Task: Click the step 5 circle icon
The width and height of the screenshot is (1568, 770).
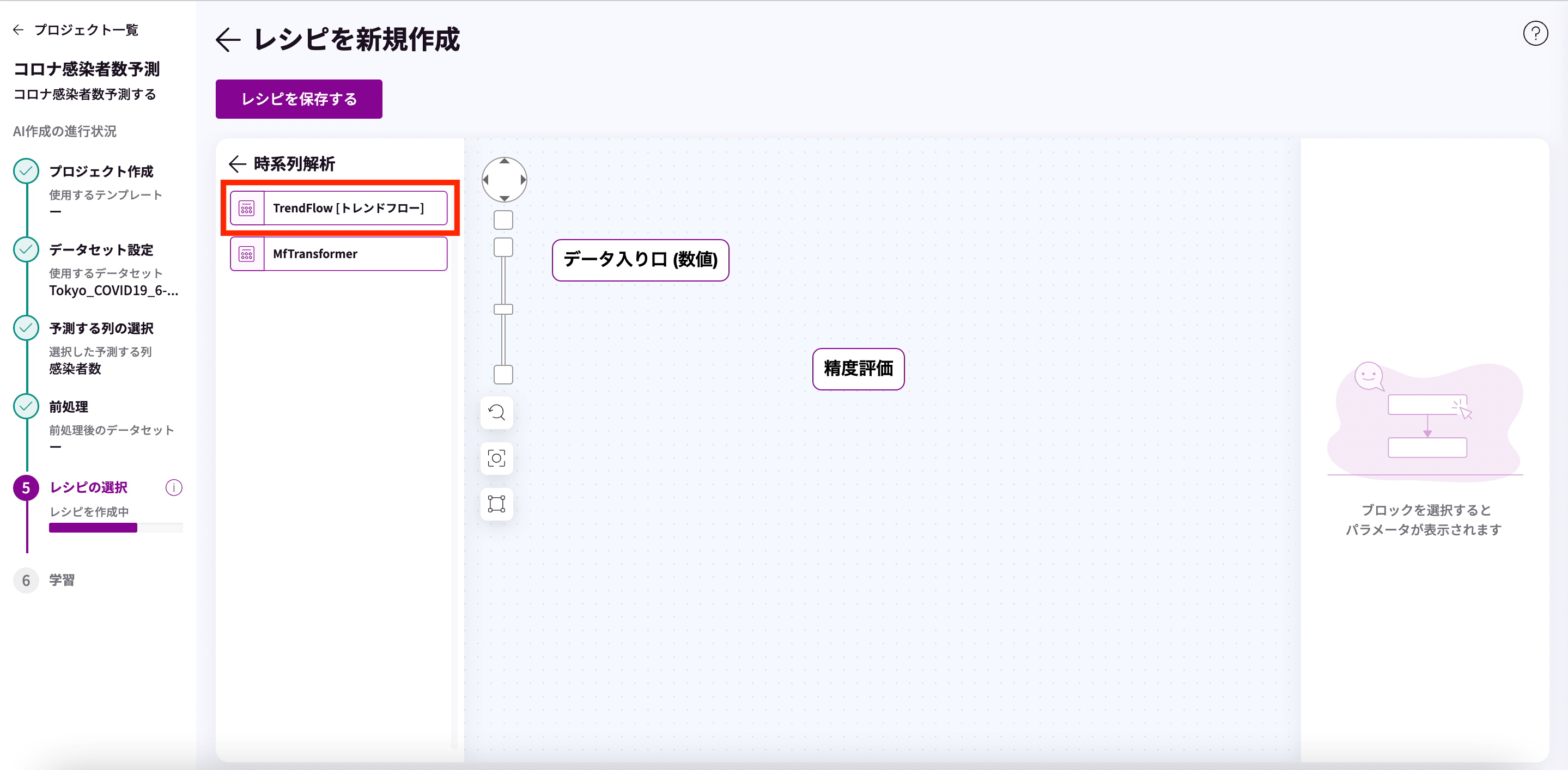Action: (x=26, y=488)
